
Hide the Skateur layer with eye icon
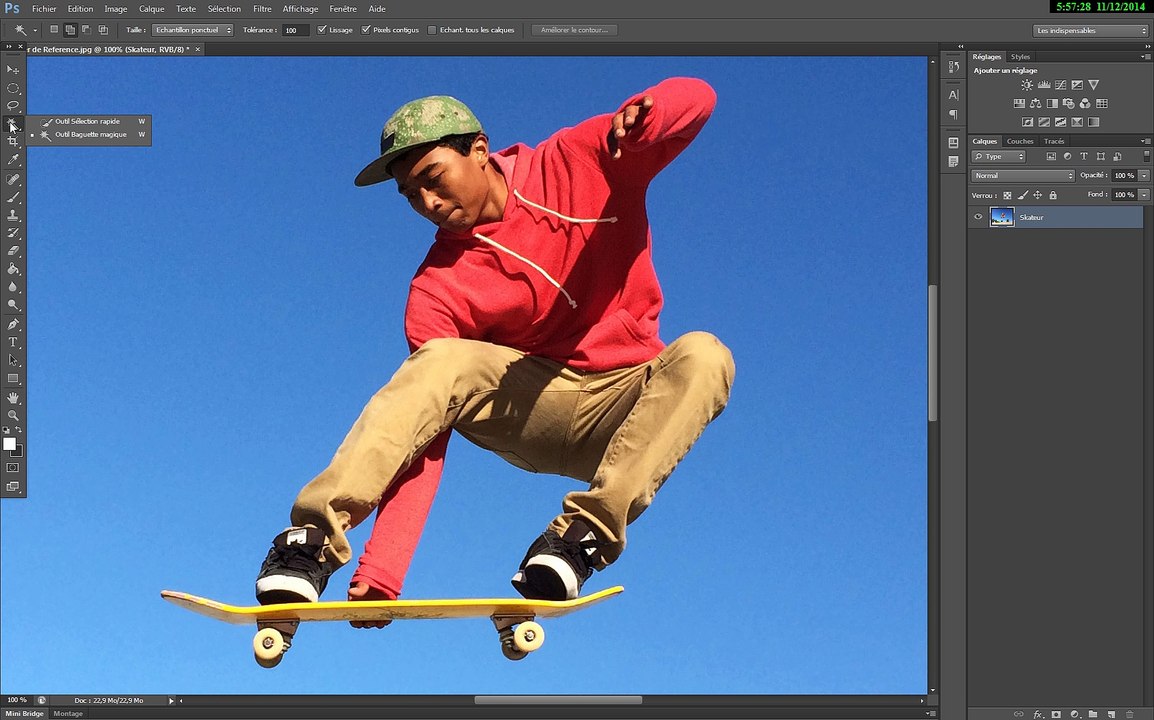click(x=978, y=217)
